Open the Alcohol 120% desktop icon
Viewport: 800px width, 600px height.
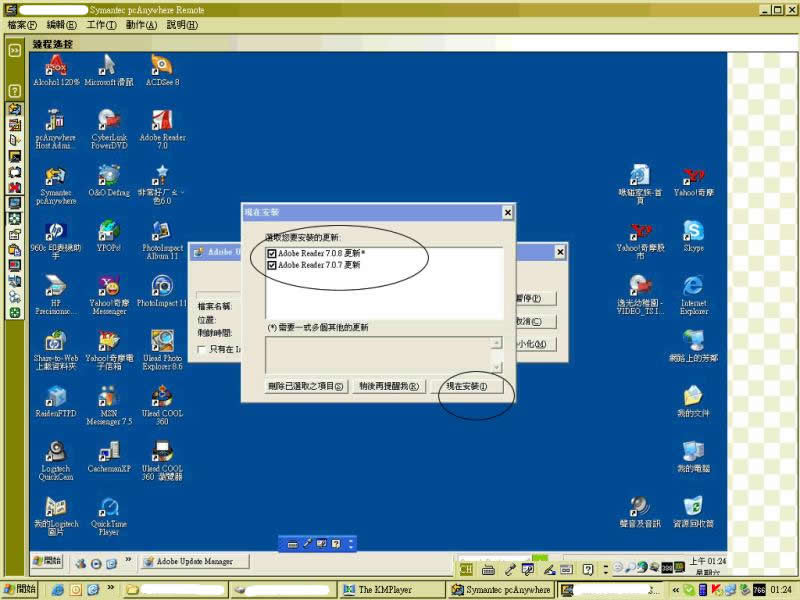pyautogui.click(x=56, y=70)
